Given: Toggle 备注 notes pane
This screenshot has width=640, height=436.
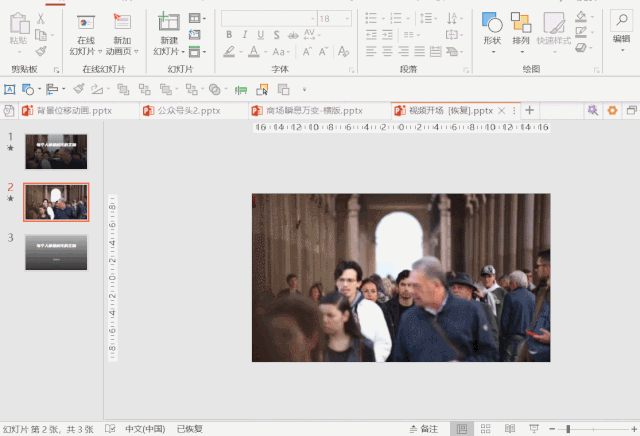Looking at the screenshot, I should (423, 429).
